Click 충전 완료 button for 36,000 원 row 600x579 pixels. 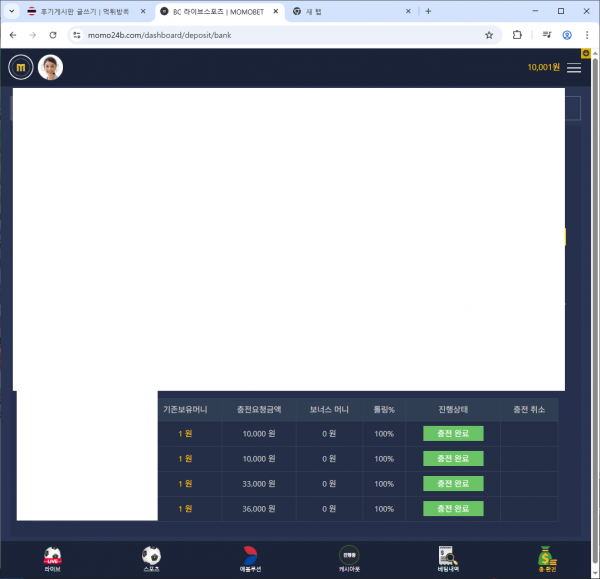coord(453,508)
